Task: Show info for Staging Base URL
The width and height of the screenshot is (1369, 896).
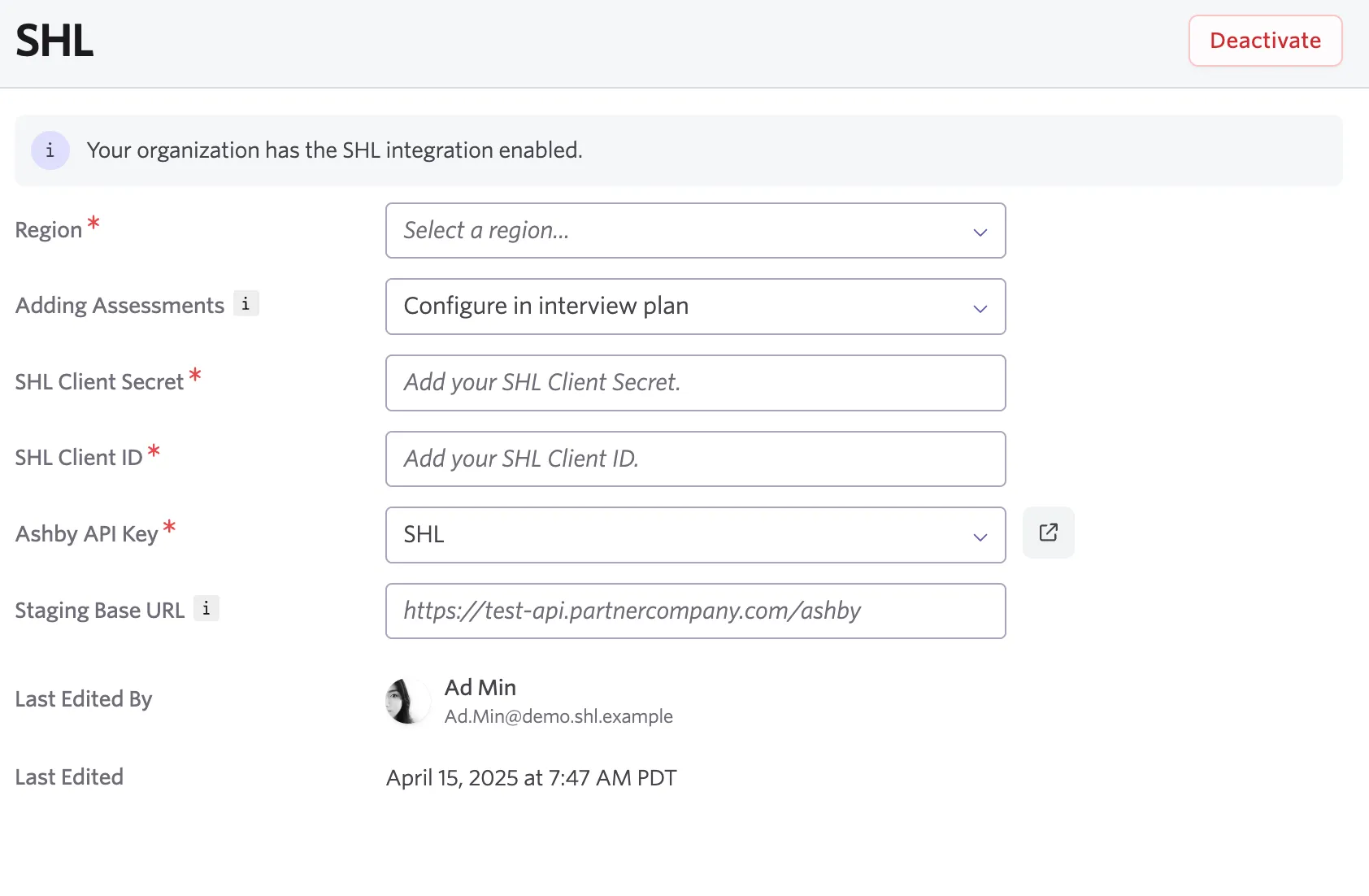Action: click(206, 608)
